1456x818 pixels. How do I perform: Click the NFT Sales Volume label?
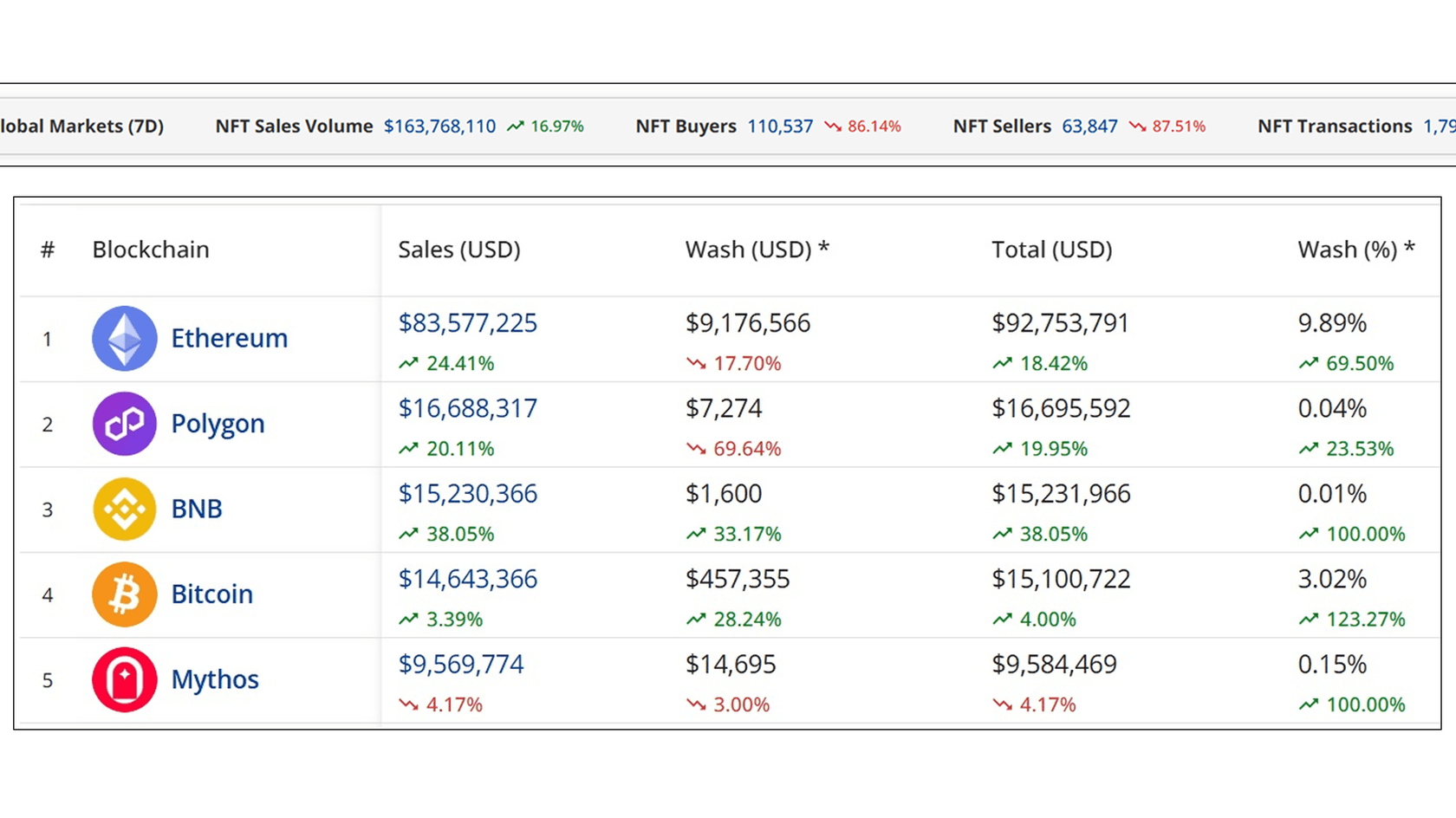click(x=294, y=127)
